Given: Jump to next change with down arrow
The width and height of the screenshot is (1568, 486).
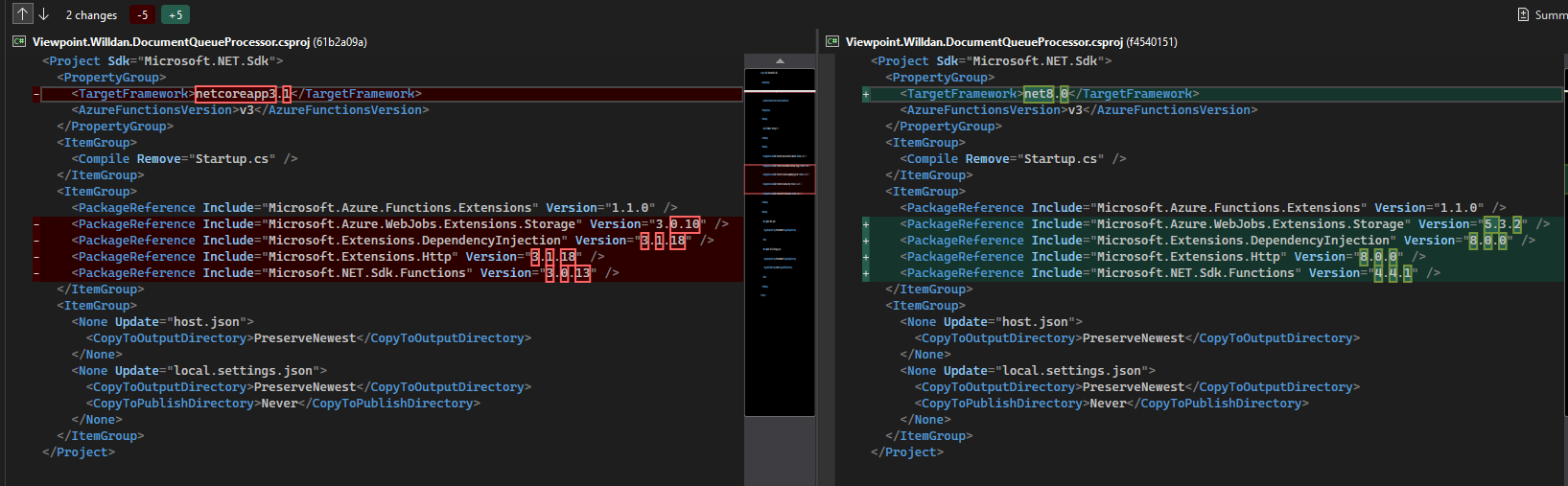Looking at the screenshot, I should tap(43, 14).
